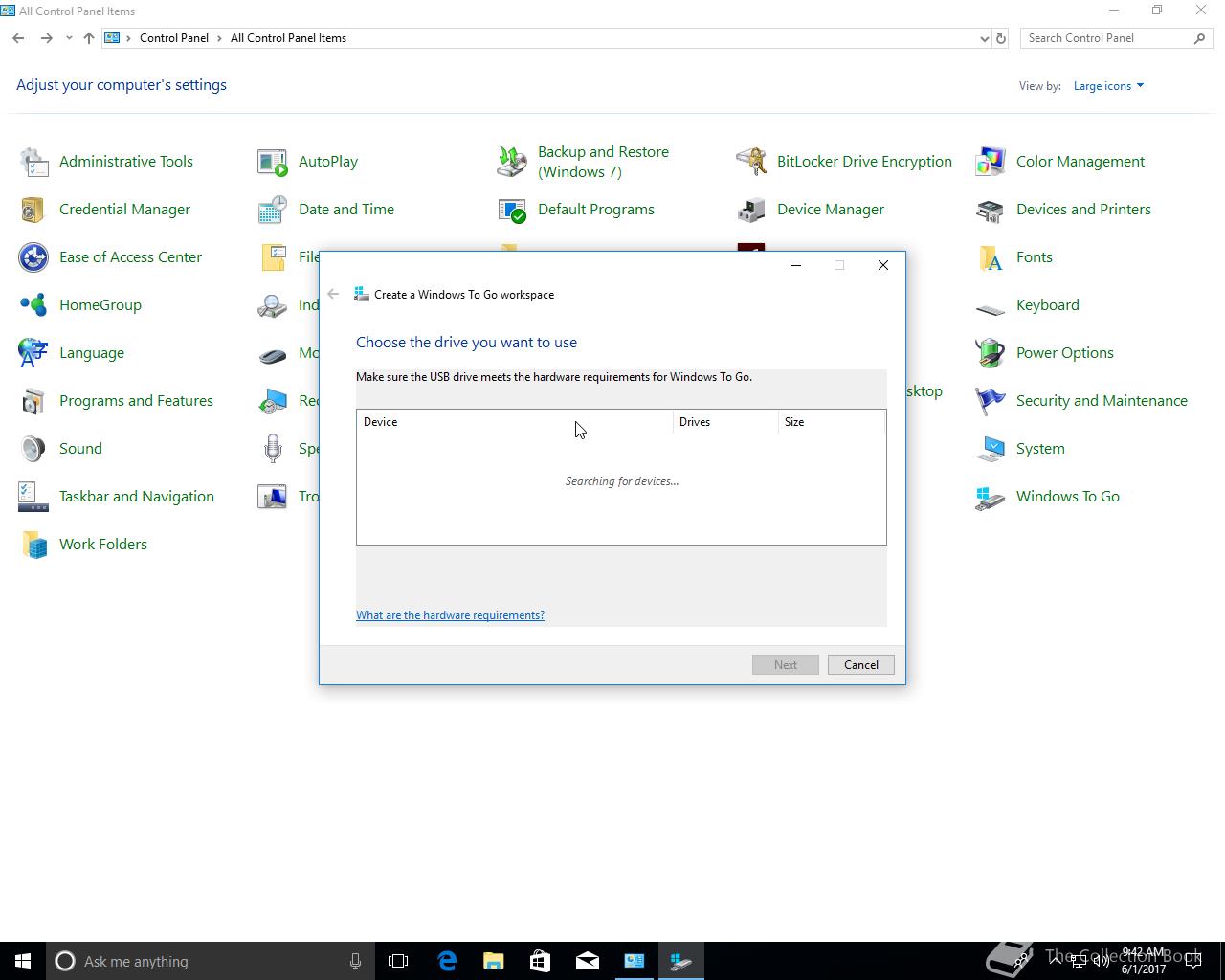
Task: Click the Windows To Go taskbar button
Action: (681, 961)
